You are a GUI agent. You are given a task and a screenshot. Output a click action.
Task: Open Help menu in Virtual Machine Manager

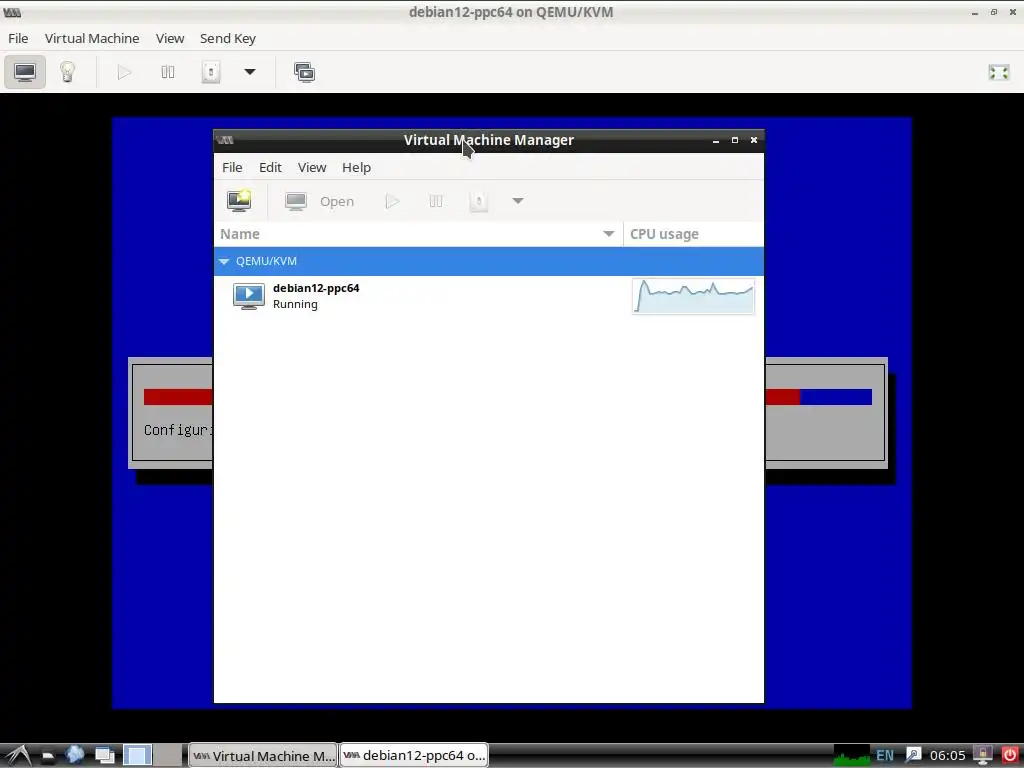point(357,167)
